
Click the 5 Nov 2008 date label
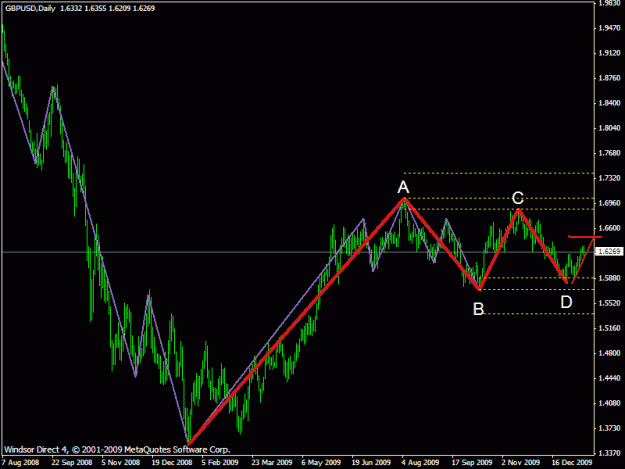120,463
